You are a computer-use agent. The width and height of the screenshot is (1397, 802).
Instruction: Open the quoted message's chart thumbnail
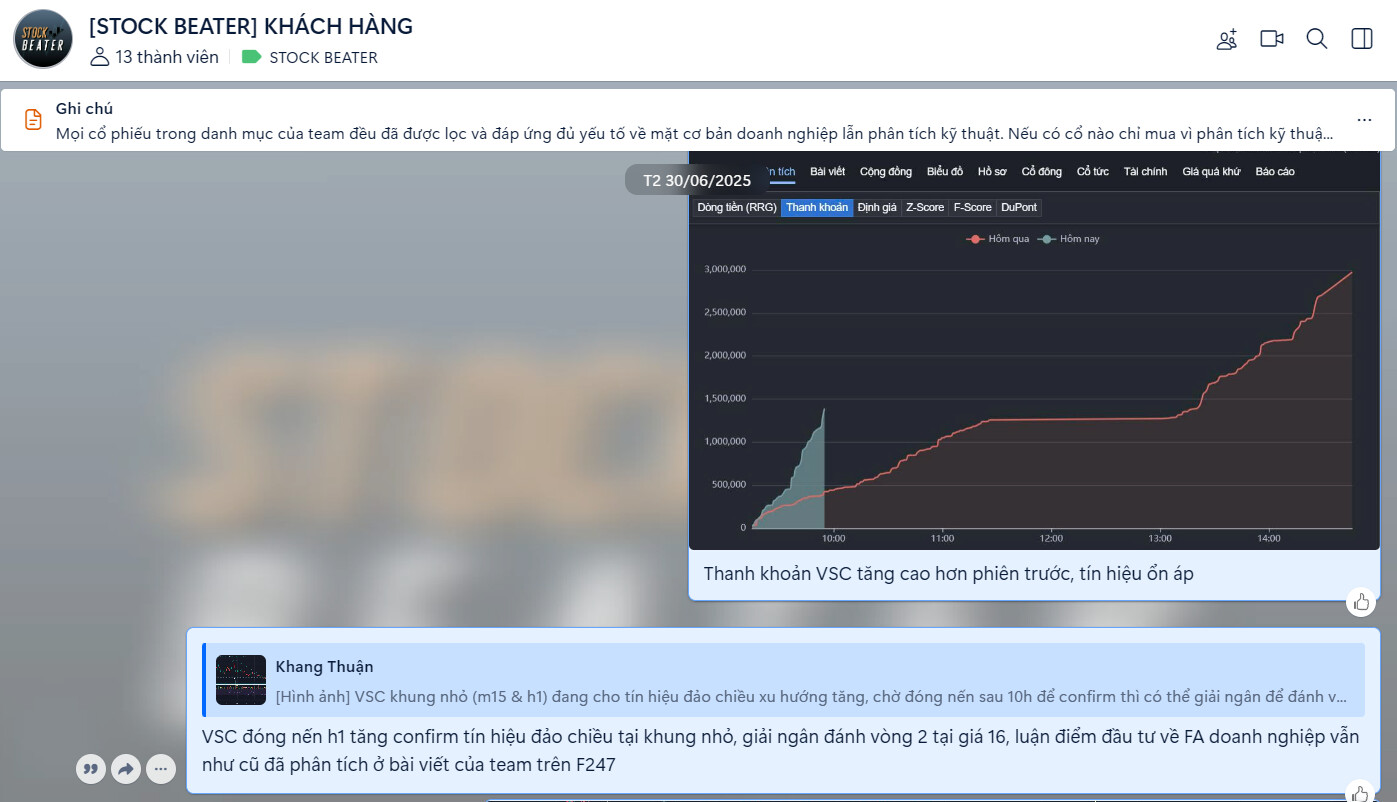pos(241,680)
